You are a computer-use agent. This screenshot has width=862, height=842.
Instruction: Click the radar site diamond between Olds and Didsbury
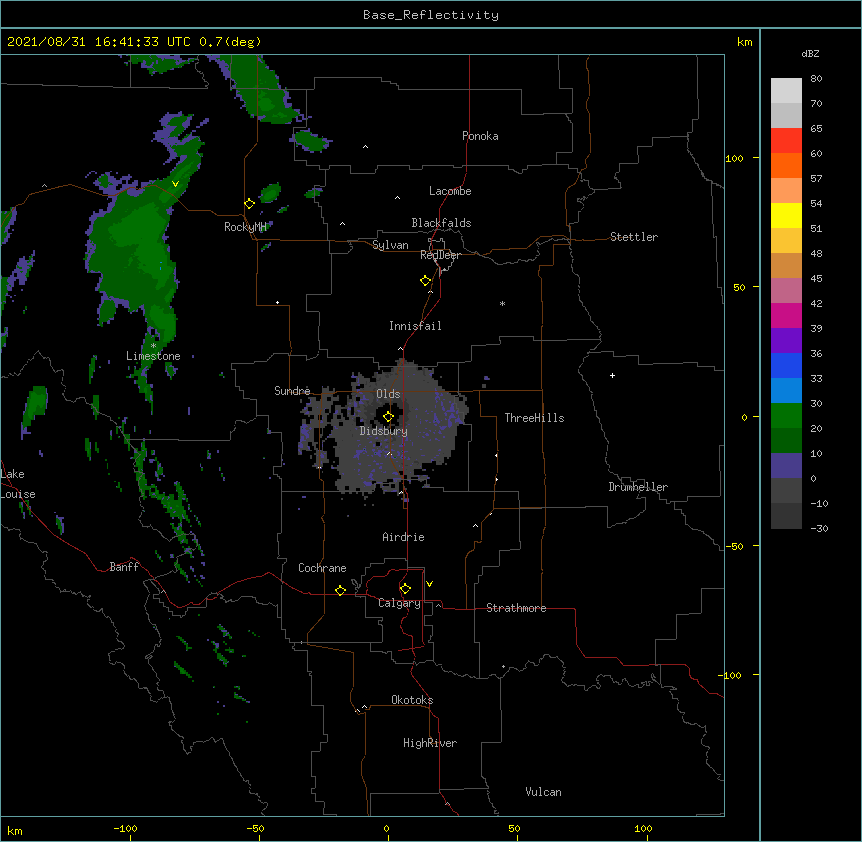(388, 417)
